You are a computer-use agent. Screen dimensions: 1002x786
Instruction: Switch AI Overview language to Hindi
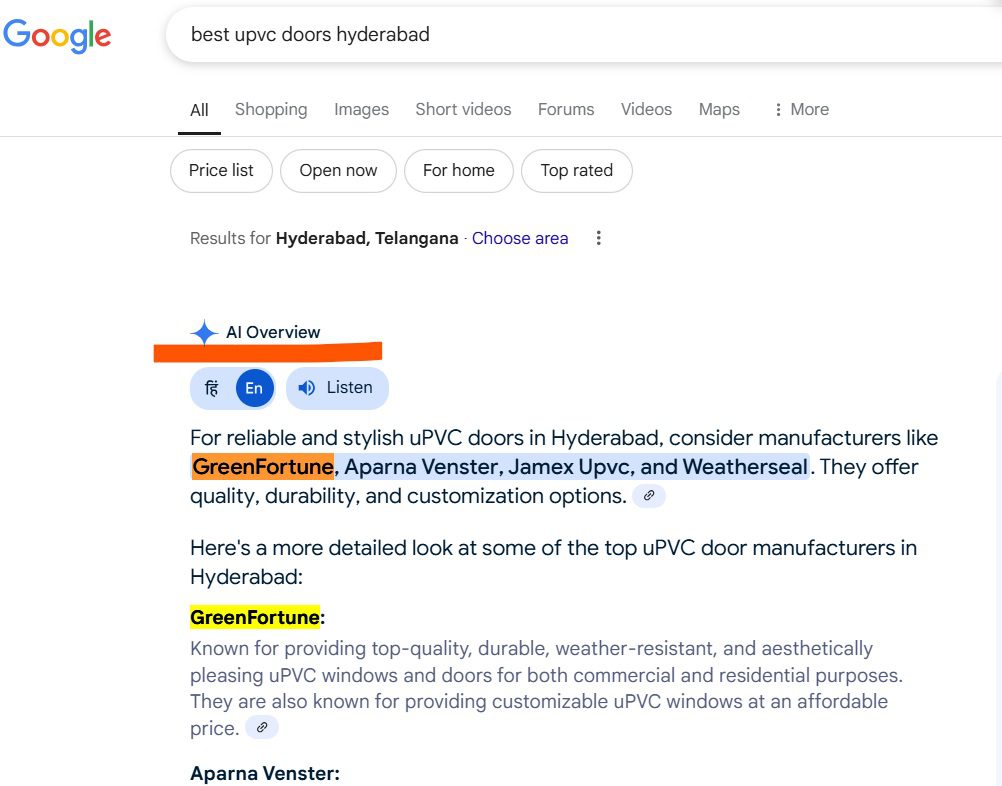coord(212,388)
